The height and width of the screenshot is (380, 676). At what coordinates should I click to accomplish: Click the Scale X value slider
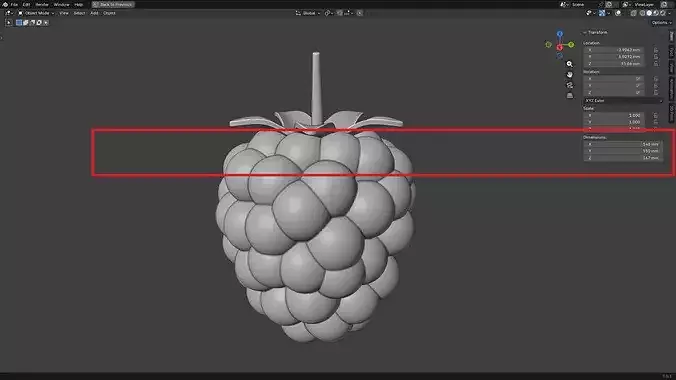[614, 116]
